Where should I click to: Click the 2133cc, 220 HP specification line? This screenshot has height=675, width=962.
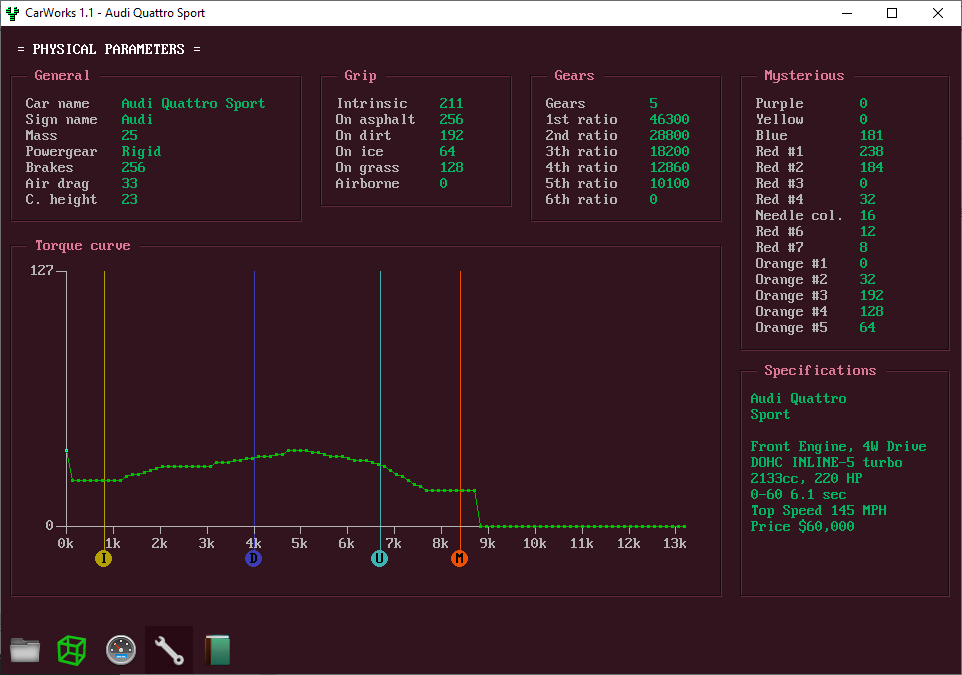[806, 479]
